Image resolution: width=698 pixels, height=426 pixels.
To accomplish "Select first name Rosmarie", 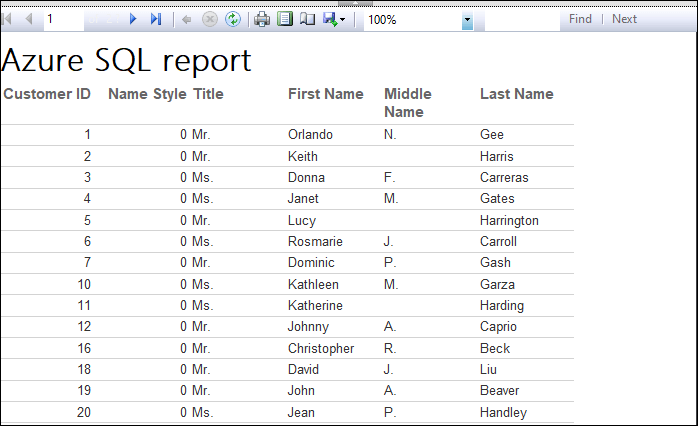I will click(315, 241).
